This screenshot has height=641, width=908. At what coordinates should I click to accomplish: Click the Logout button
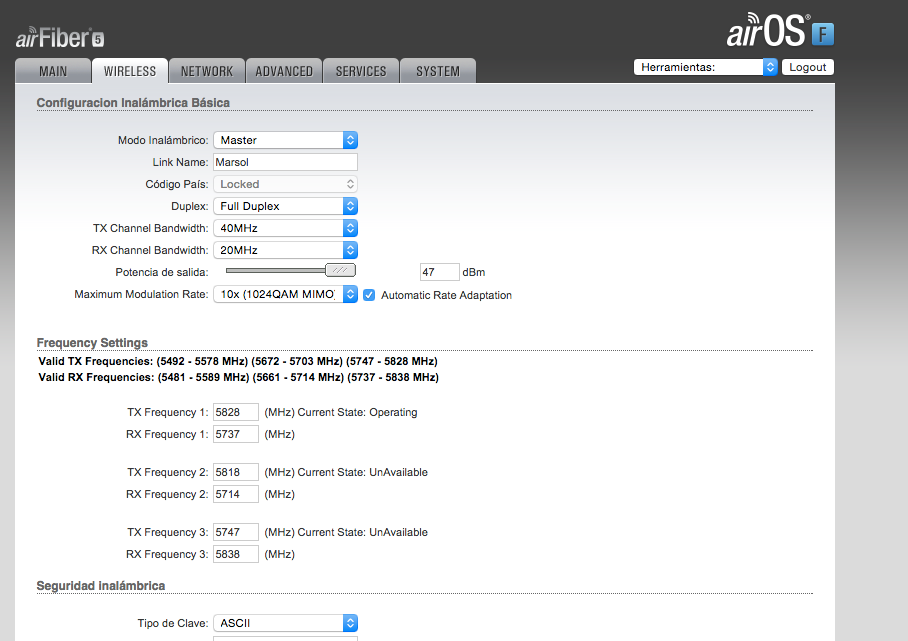[808, 67]
